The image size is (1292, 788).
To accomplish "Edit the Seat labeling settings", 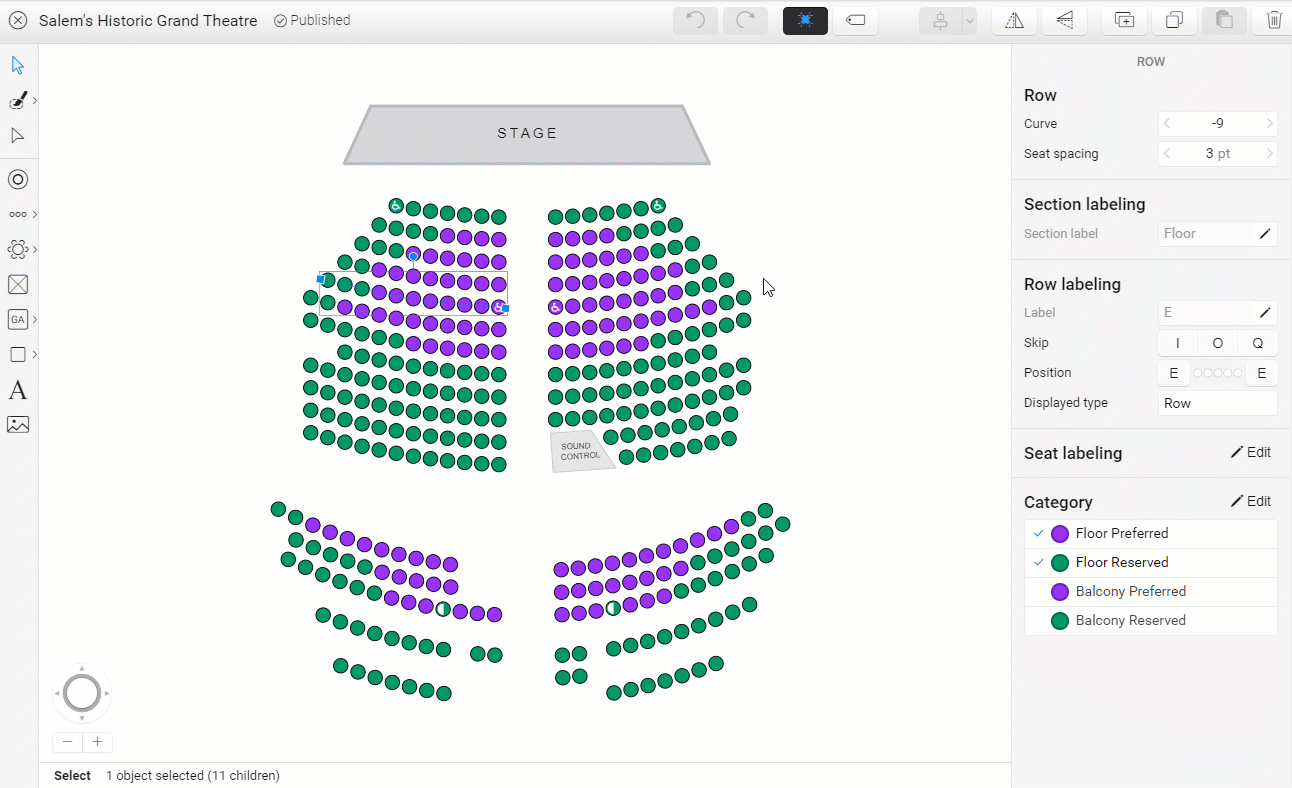I will pyautogui.click(x=1250, y=452).
